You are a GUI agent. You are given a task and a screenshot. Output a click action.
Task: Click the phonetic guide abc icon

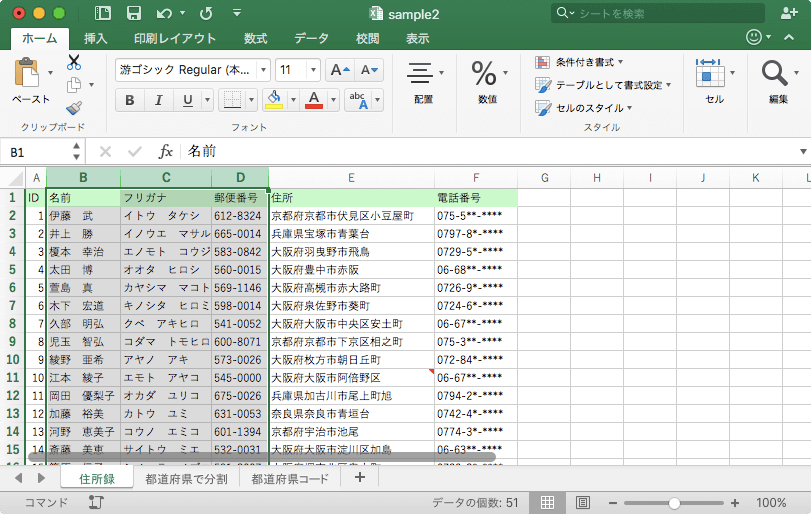(358, 100)
